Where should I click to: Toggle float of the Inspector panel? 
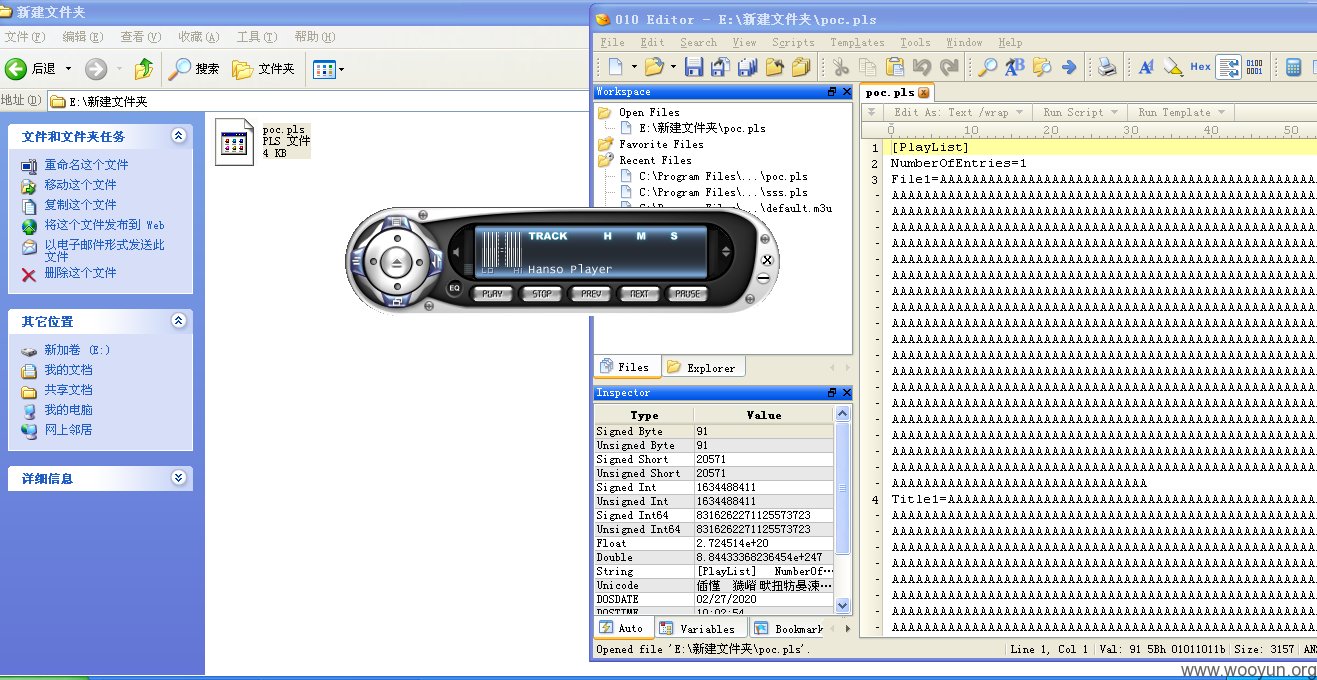832,393
